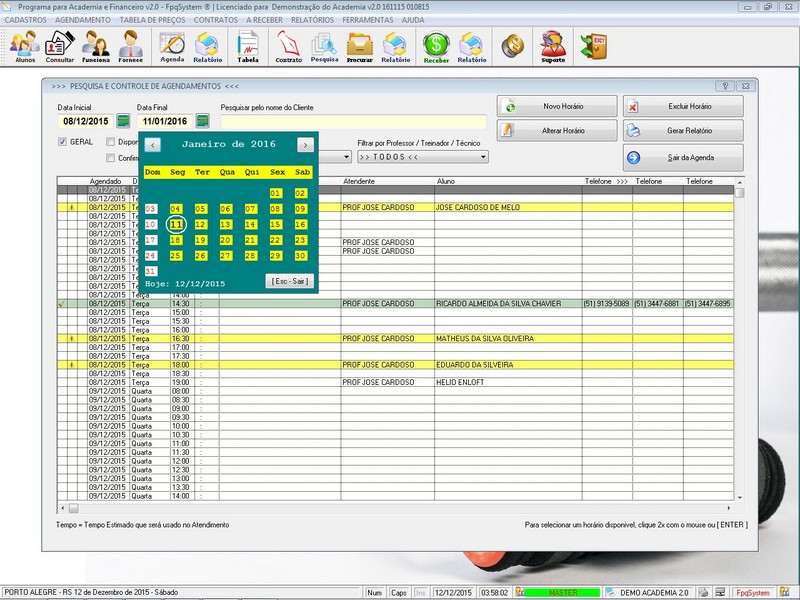Click the Tabela price table icon

tap(247, 46)
